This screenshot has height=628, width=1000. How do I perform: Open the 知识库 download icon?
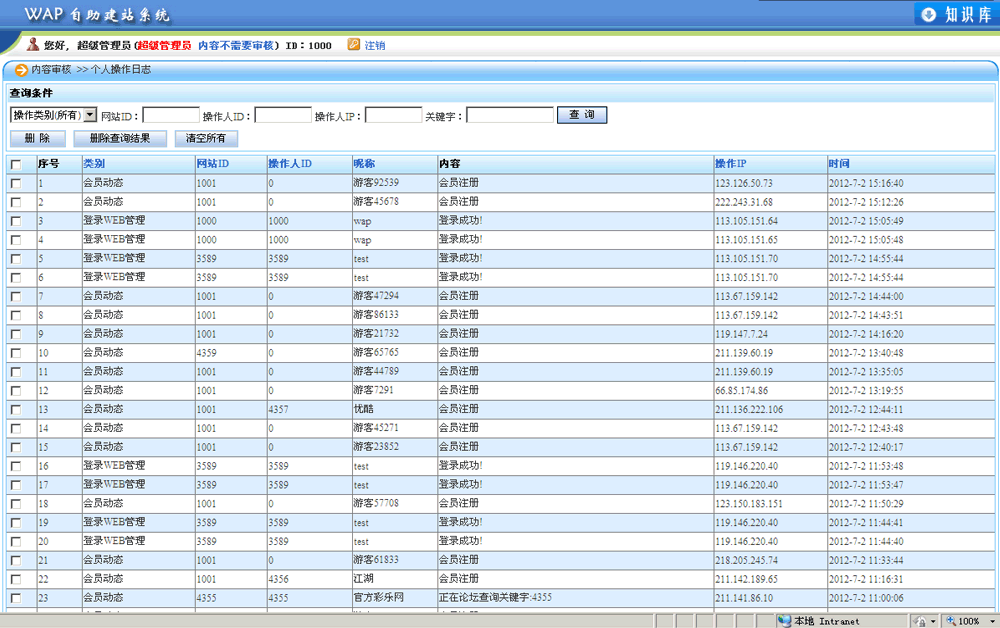tap(929, 14)
